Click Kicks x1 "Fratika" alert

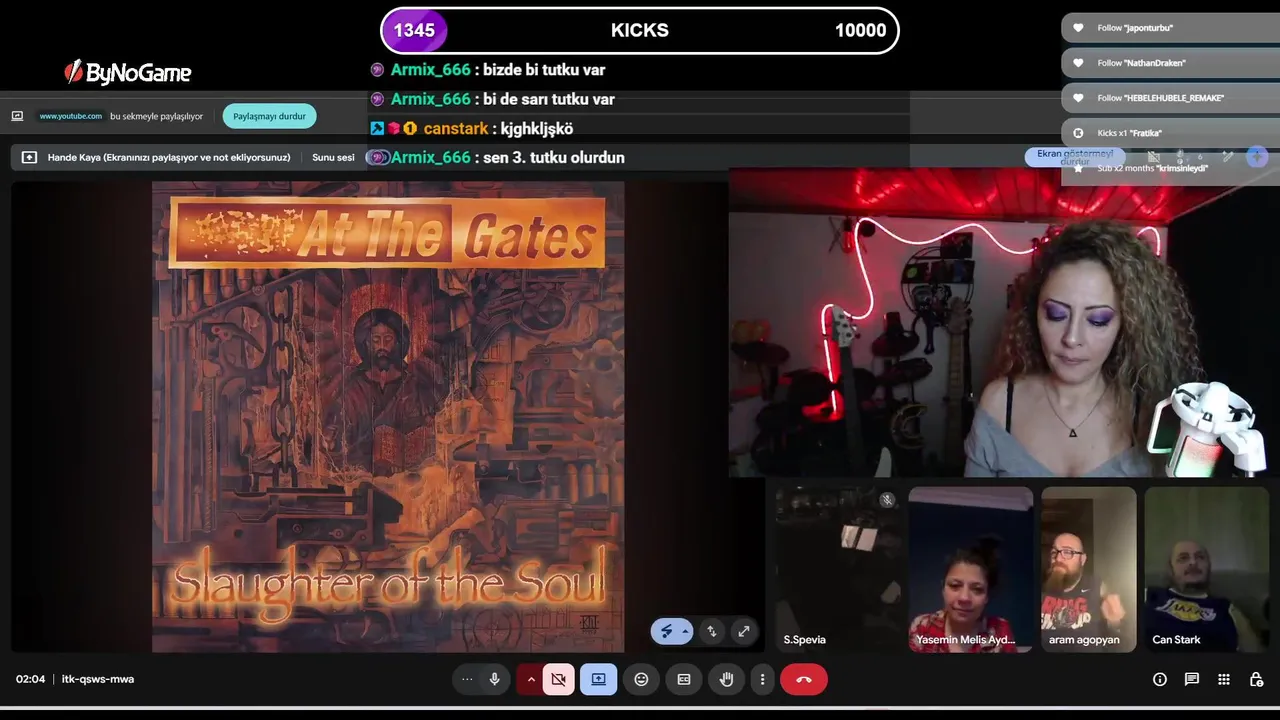[x=1170, y=133]
